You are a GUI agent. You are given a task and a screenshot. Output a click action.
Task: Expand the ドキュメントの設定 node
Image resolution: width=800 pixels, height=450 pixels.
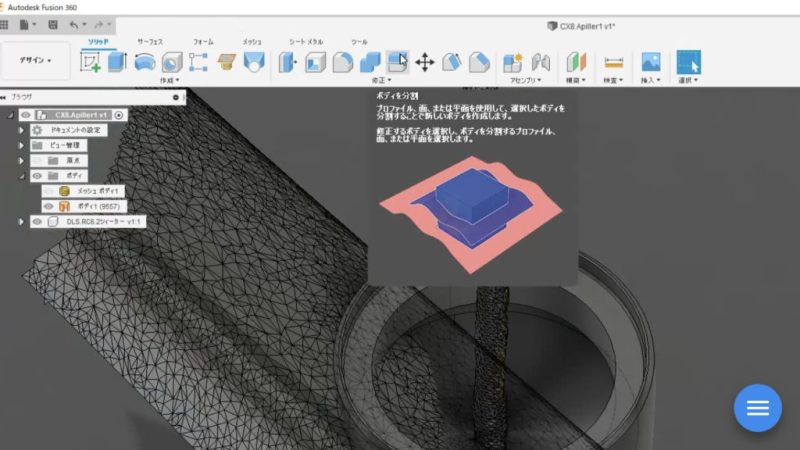[x=21, y=130]
